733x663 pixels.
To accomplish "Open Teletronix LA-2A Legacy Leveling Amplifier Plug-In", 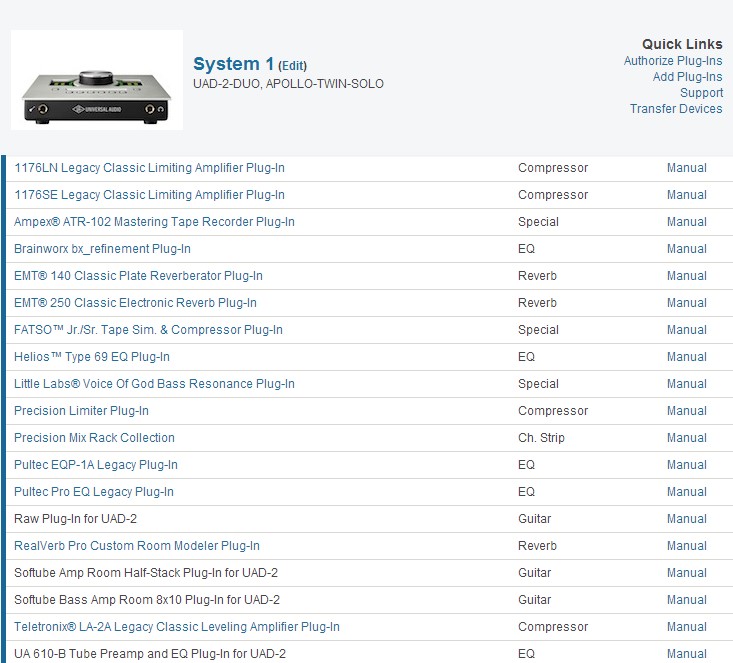I will click(x=177, y=627).
